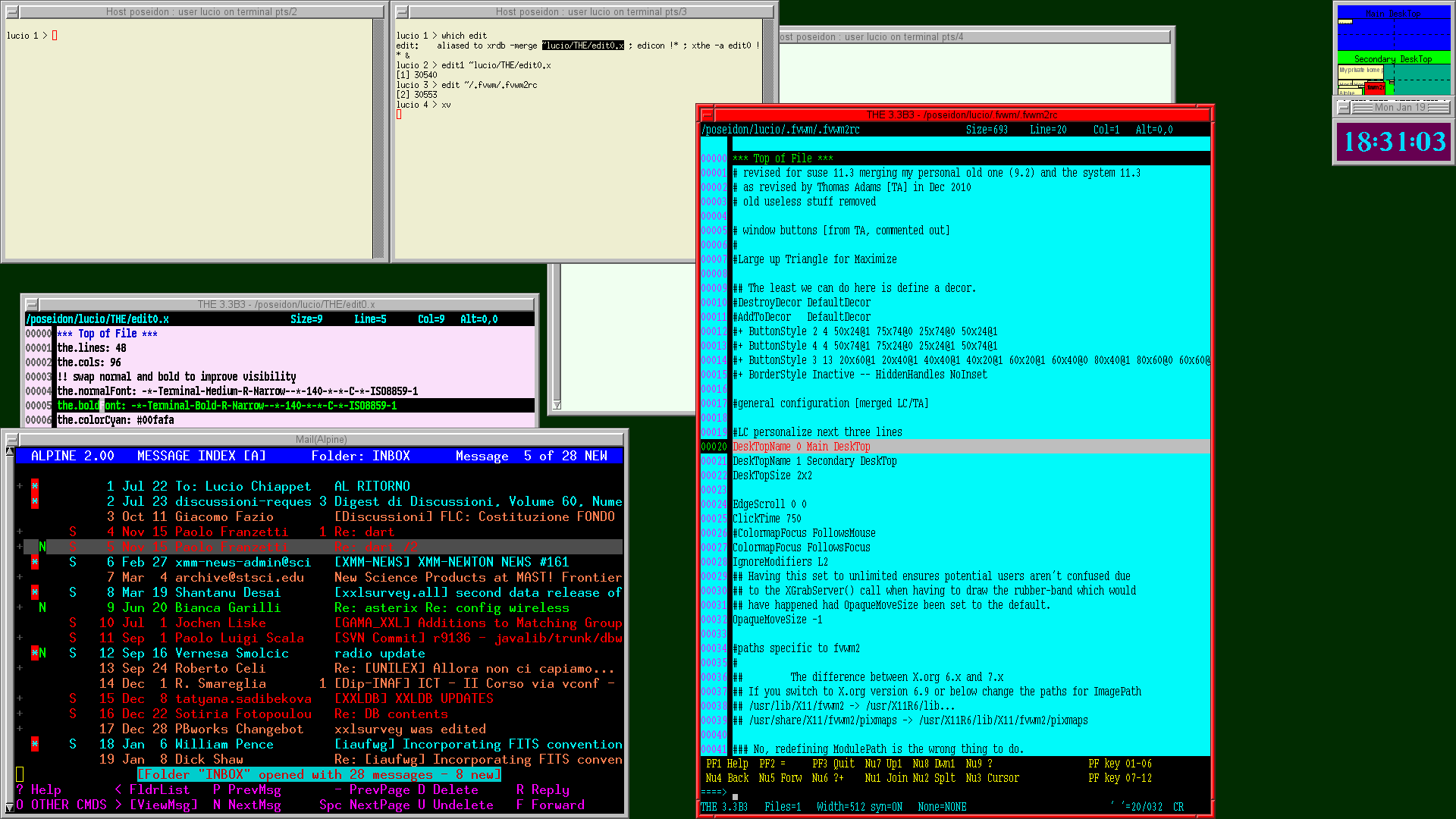Click 'the.boldFont' line in edit0.x window

[296, 406]
